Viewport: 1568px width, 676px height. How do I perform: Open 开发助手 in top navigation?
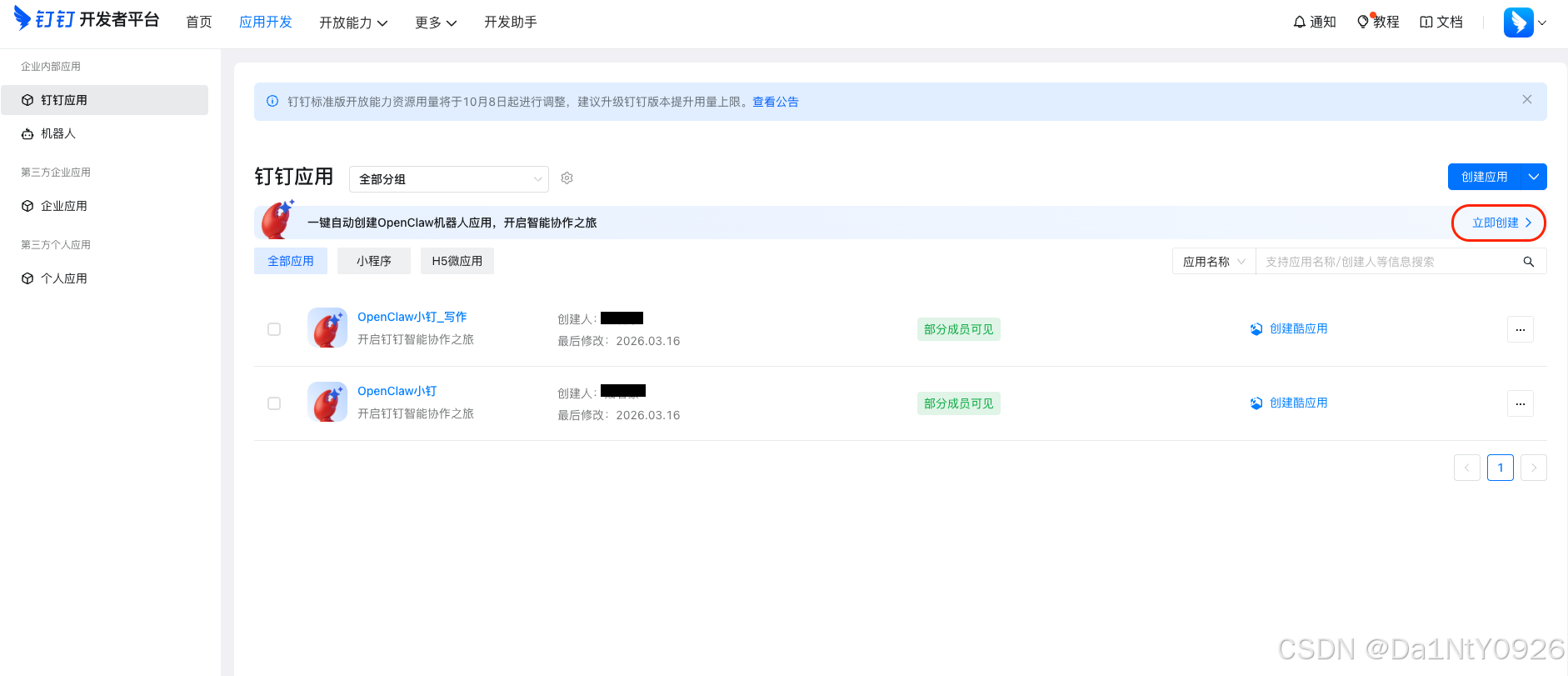tap(511, 22)
